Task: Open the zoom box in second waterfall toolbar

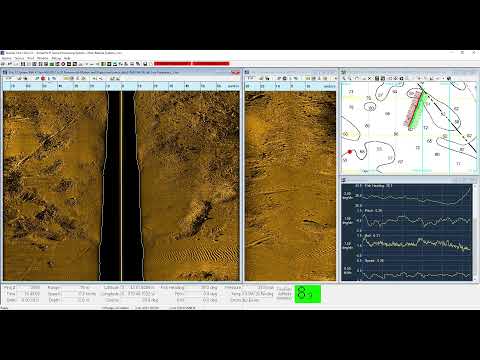Action: coord(251,78)
